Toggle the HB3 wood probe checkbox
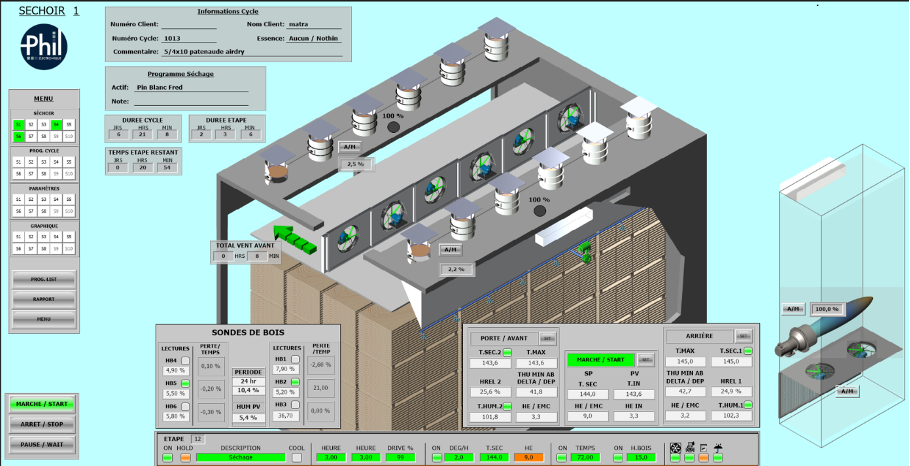The width and height of the screenshot is (910, 466). (295, 404)
